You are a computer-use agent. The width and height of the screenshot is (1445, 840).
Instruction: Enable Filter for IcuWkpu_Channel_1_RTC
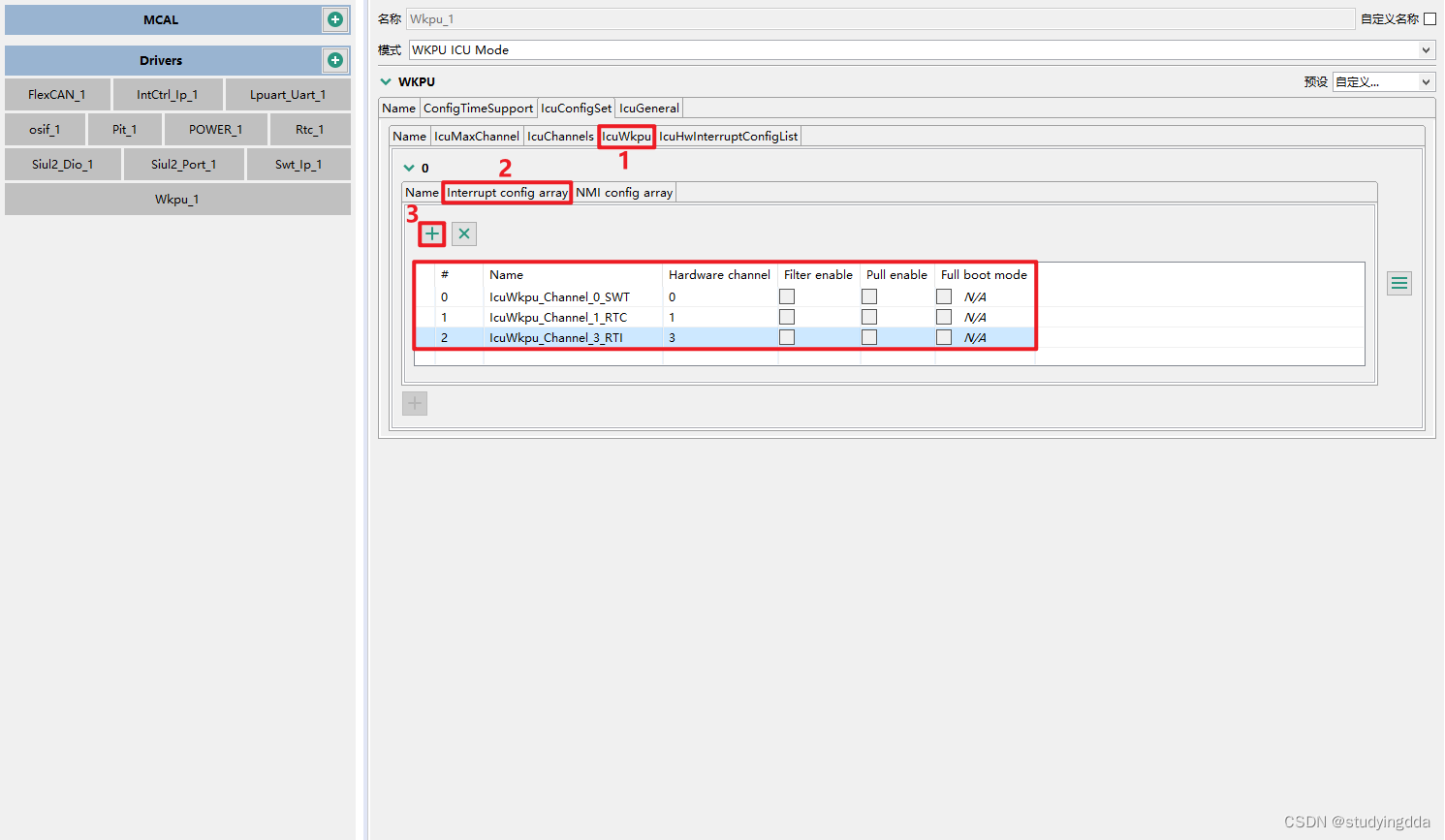coord(787,317)
